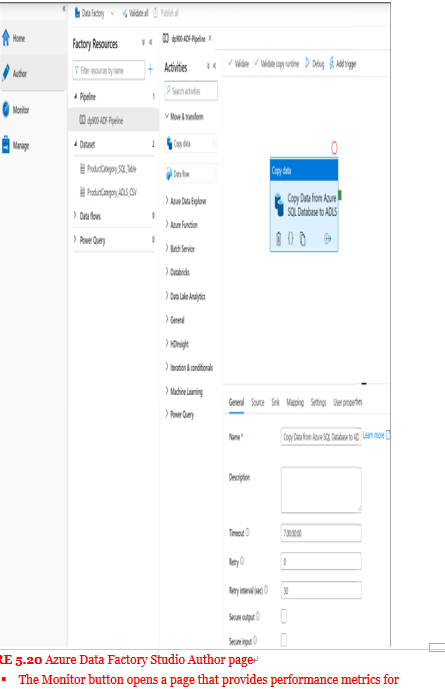Click Validate in pipeline toolbar

pos(238,63)
